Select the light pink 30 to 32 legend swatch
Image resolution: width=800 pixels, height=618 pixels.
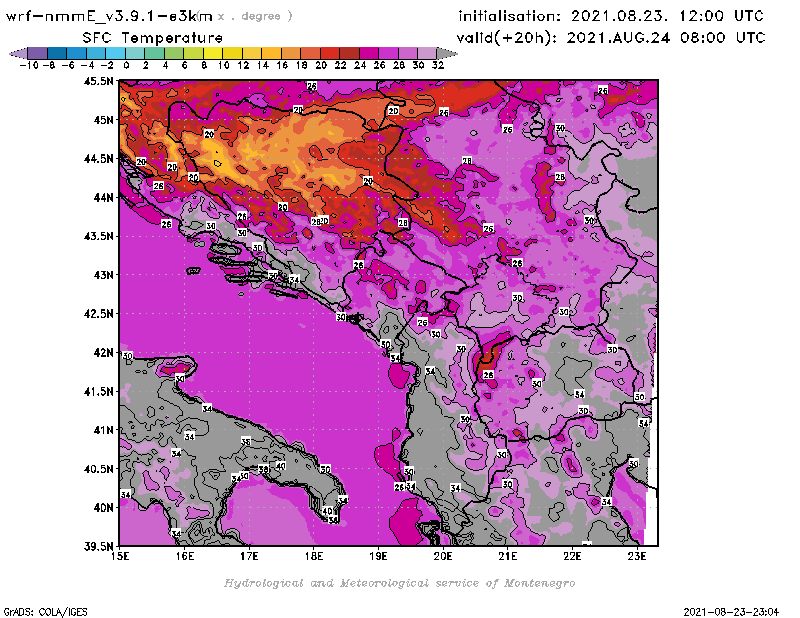point(427,53)
